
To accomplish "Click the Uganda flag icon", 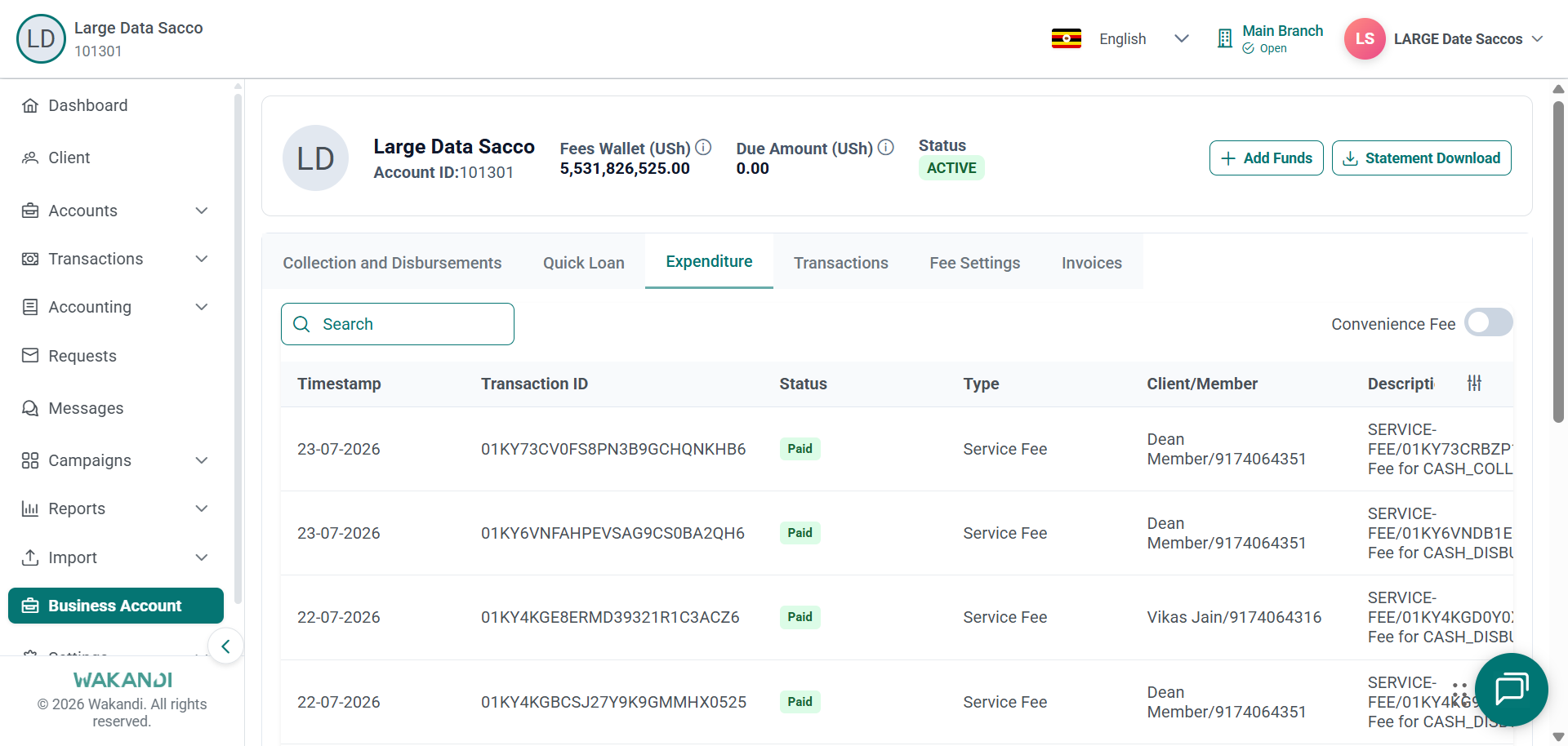I will (x=1067, y=38).
